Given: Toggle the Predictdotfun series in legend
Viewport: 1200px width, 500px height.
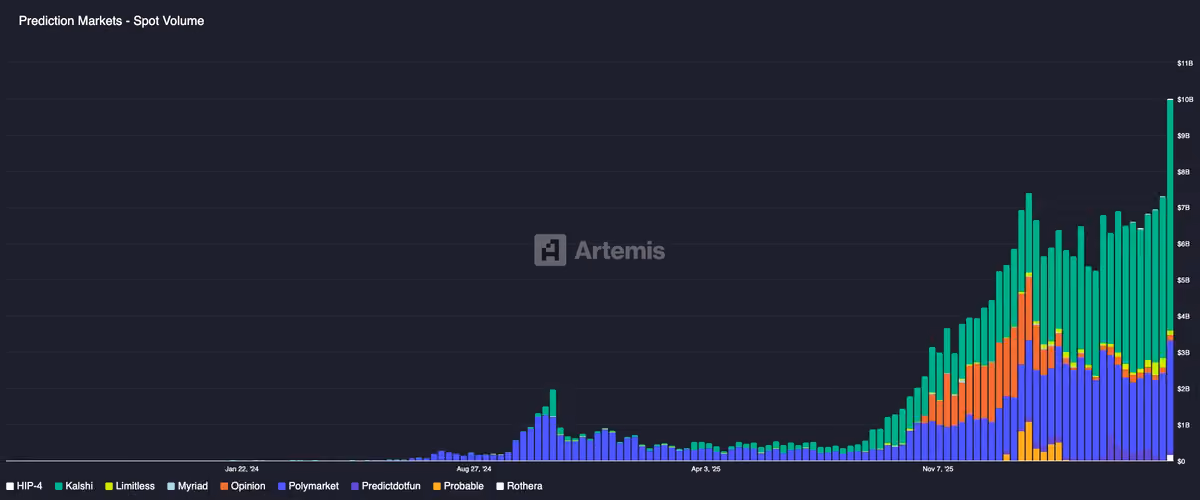Looking at the screenshot, I should point(385,486).
